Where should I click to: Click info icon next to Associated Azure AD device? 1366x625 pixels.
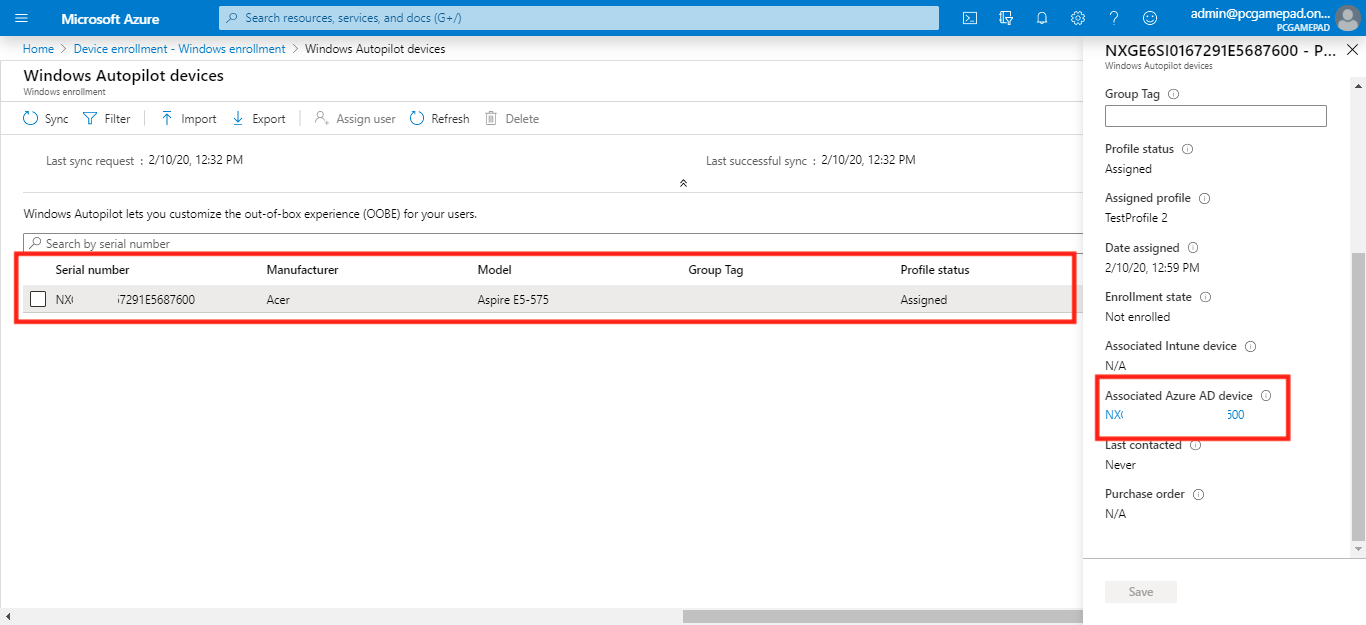(1266, 396)
